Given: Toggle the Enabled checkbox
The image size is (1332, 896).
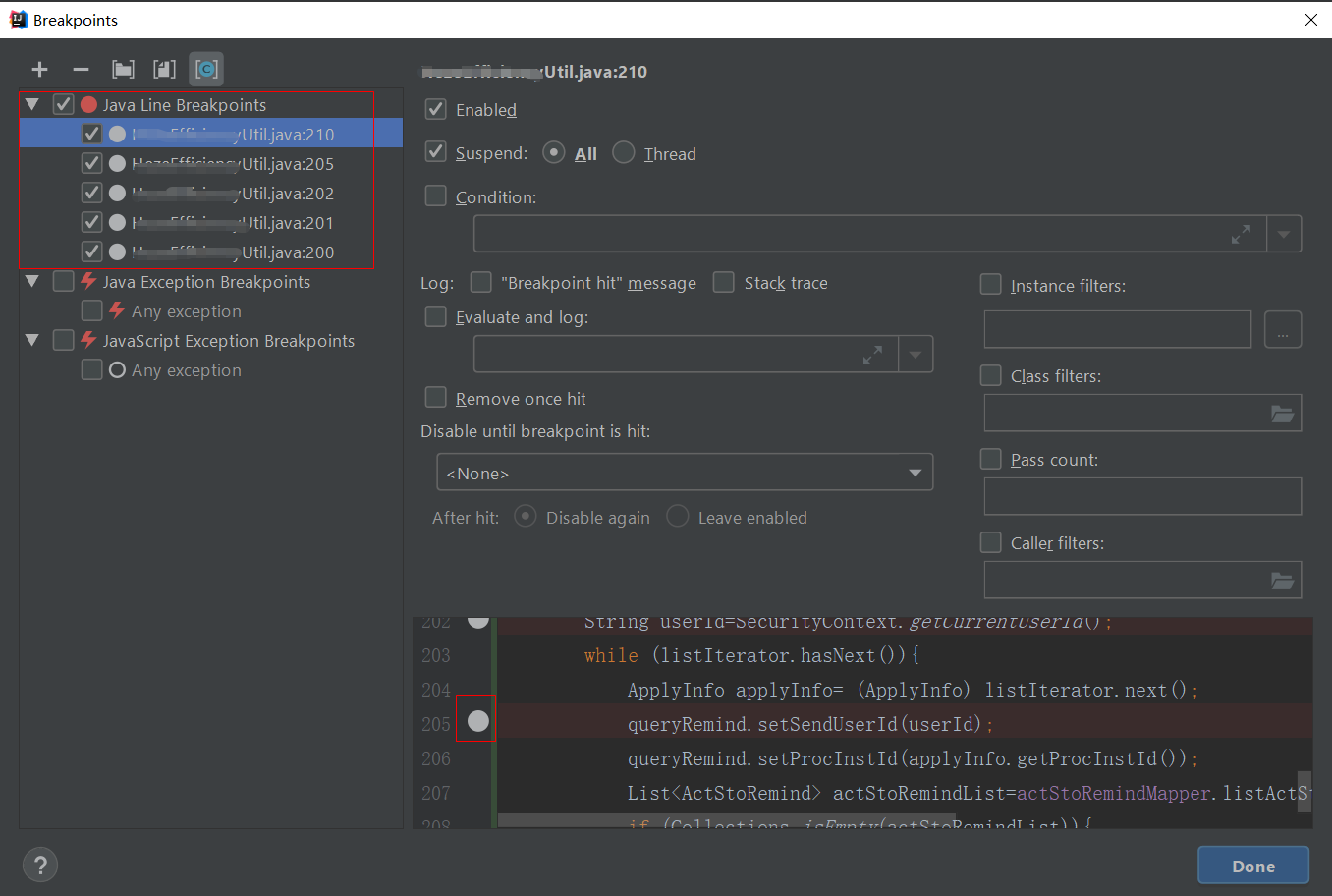Looking at the screenshot, I should coord(436,109).
